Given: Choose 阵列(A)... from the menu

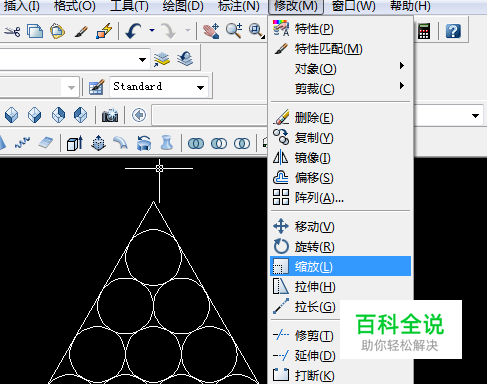Looking at the screenshot, I should pos(341,198).
